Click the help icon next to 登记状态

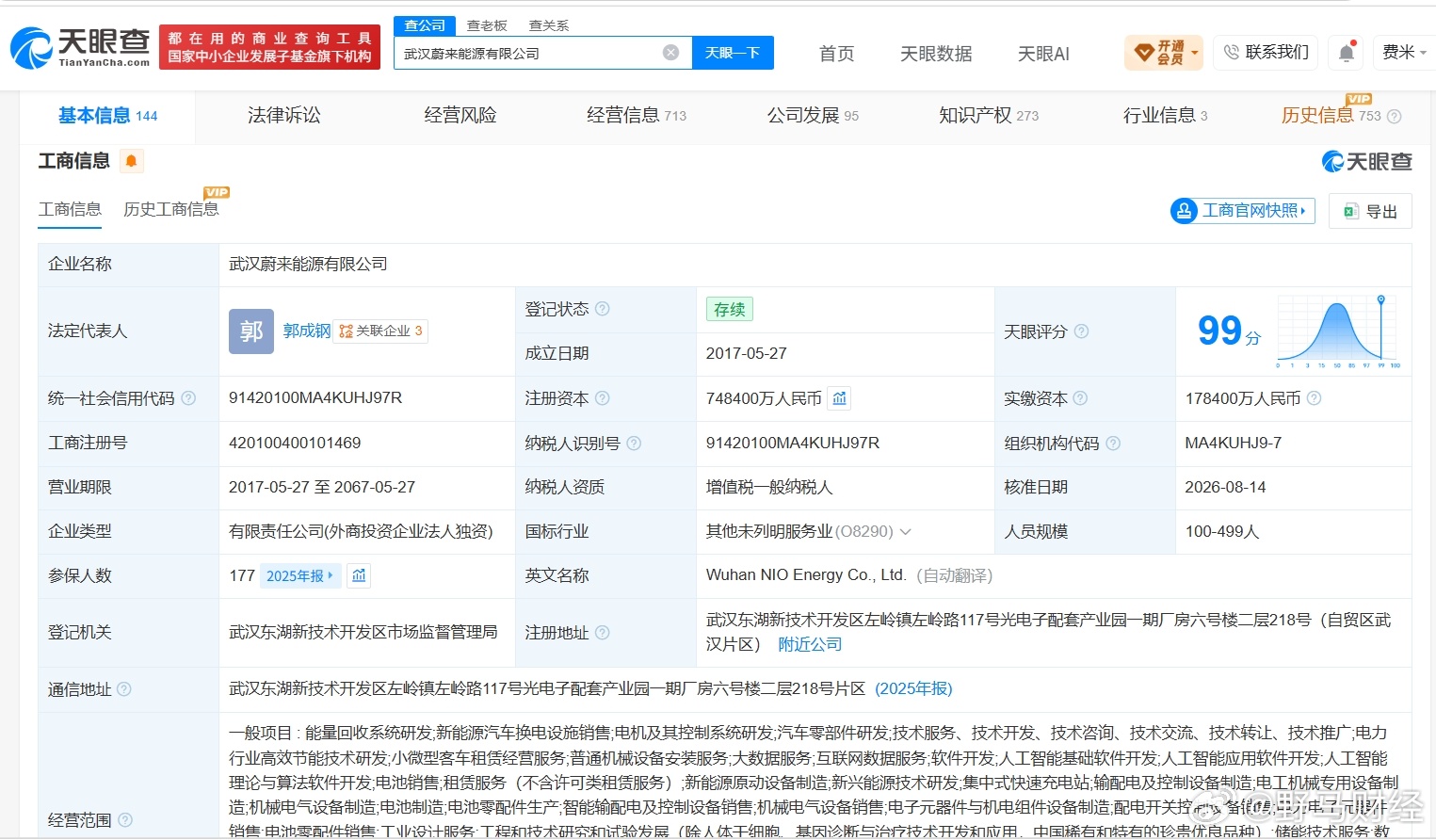click(x=603, y=309)
